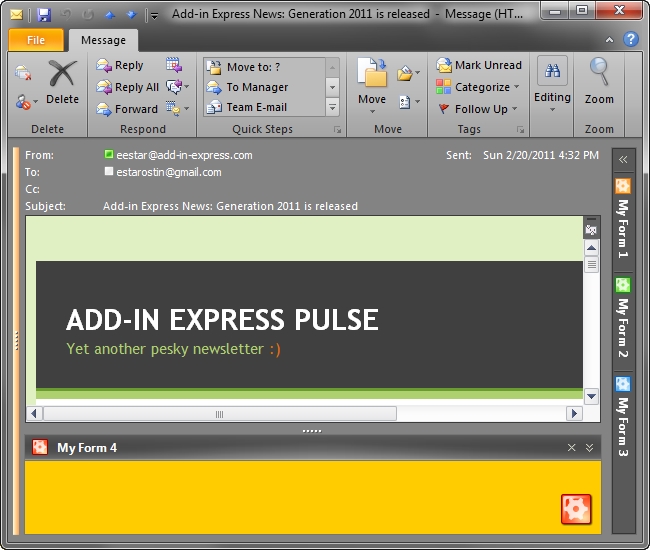Click recipient estarostin@gmail.com
The image size is (650, 550).
point(169,172)
